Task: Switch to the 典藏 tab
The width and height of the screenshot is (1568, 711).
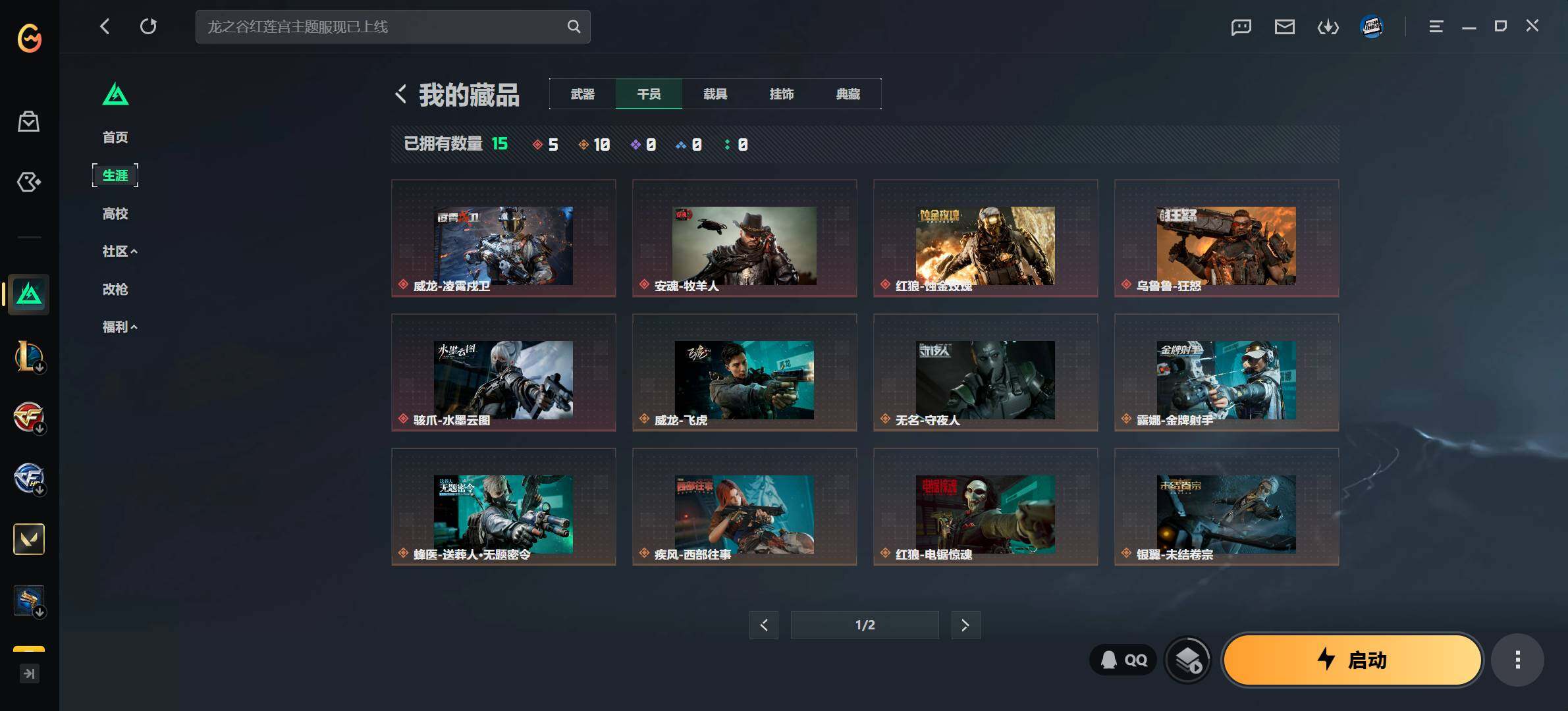Action: coord(848,94)
